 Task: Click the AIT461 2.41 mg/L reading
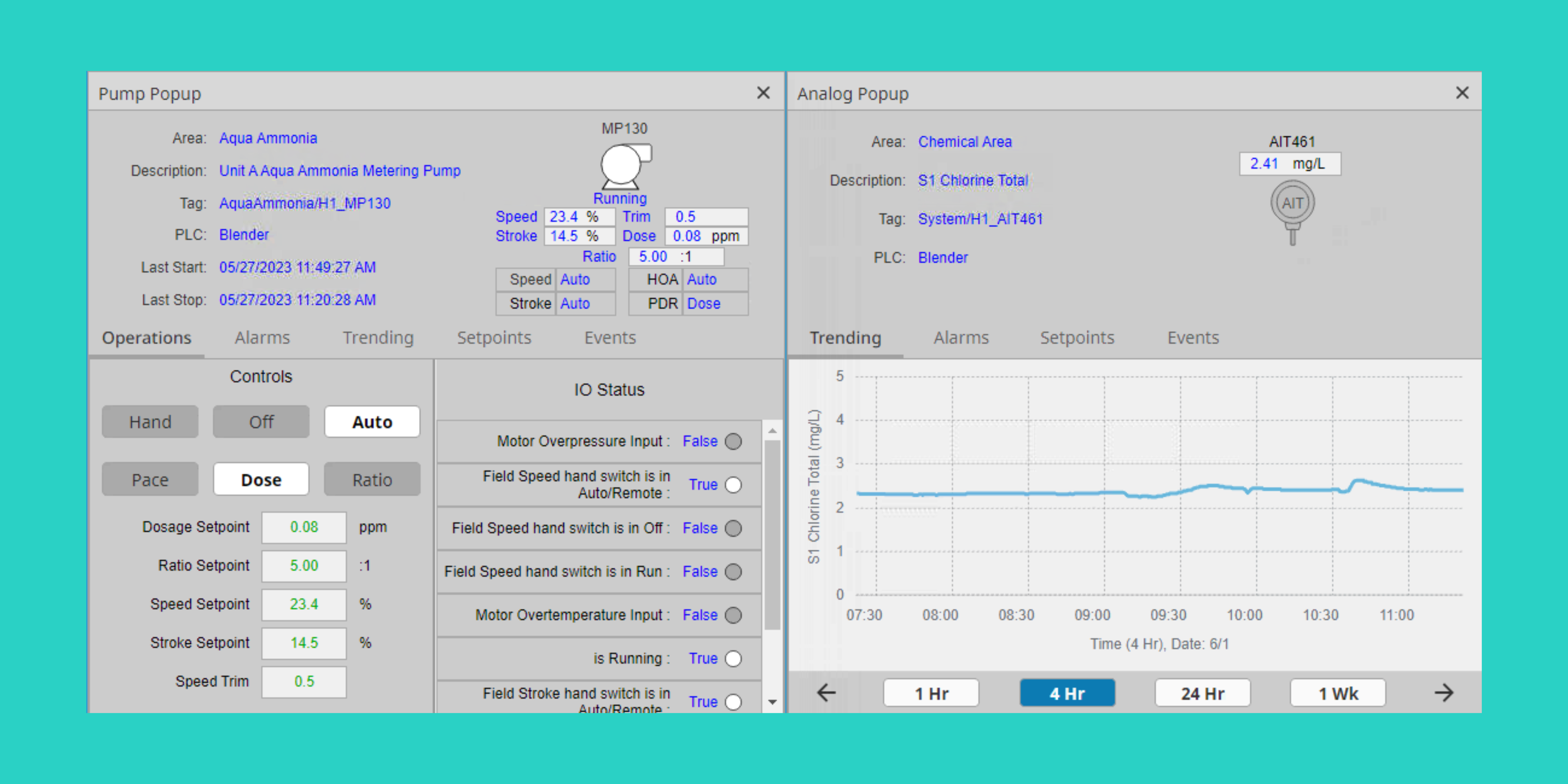(1290, 164)
